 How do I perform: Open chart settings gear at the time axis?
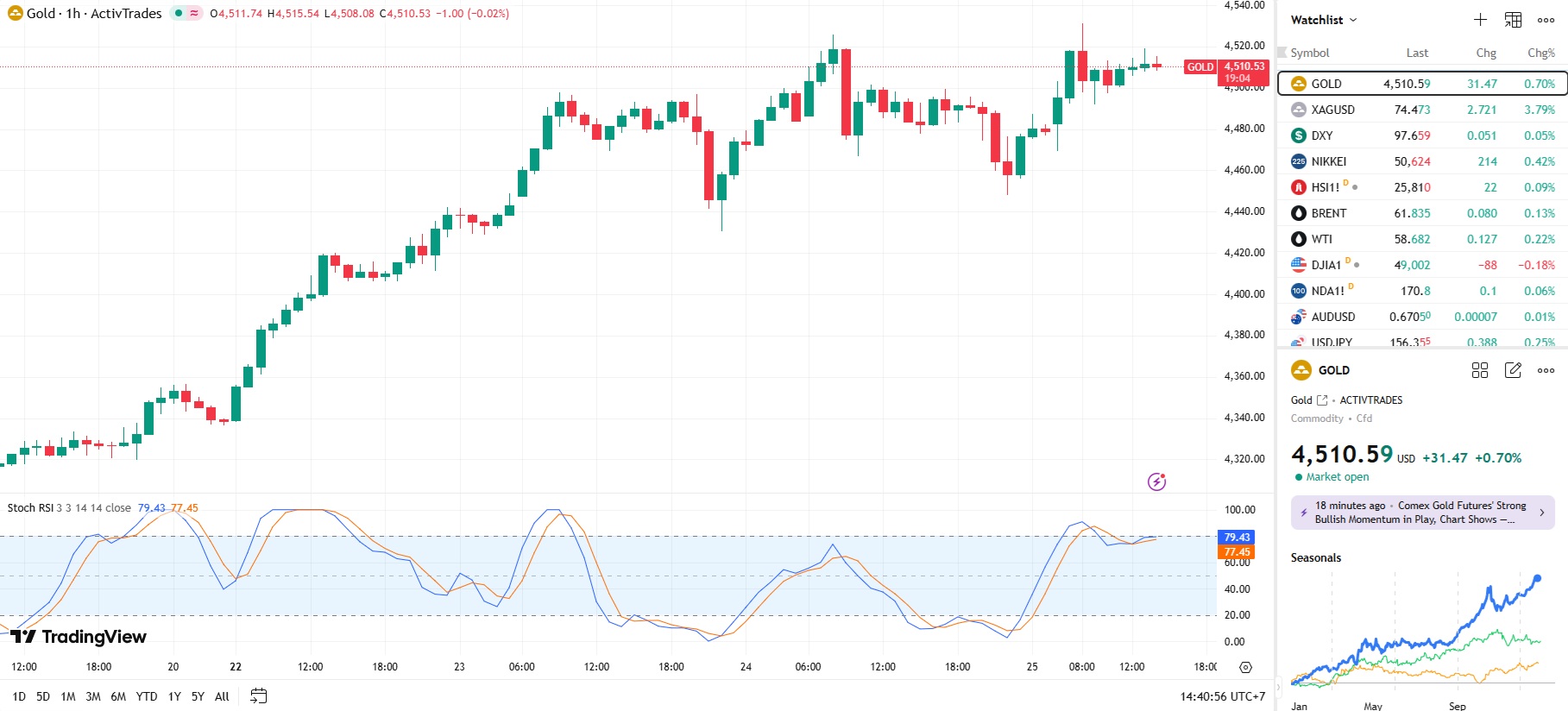[x=1245, y=667]
